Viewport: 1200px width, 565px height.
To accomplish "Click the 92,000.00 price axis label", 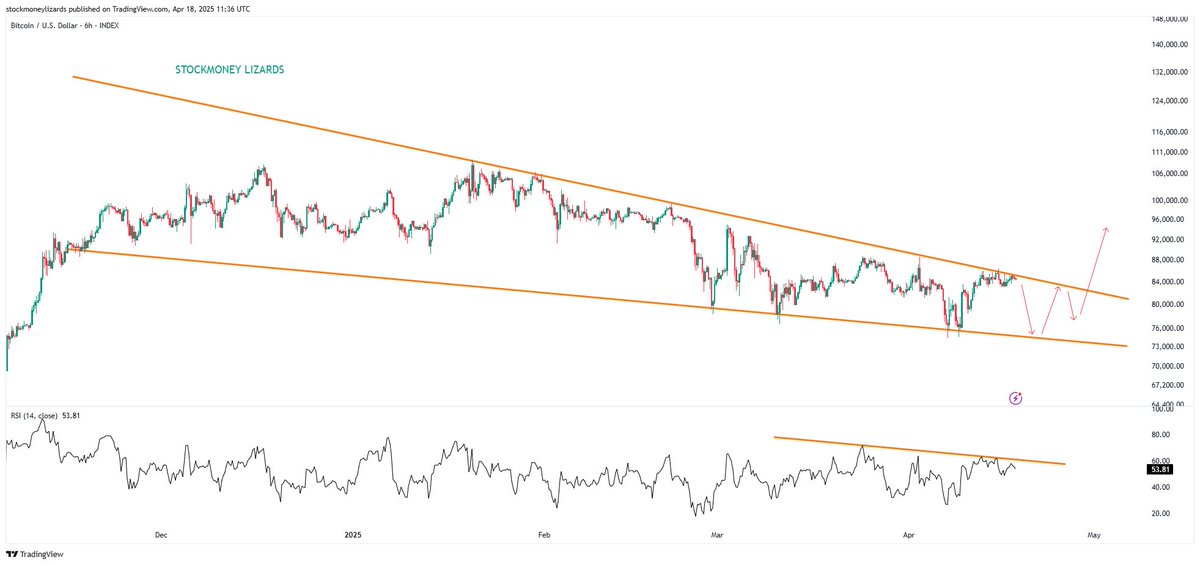I will point(1168,240).
